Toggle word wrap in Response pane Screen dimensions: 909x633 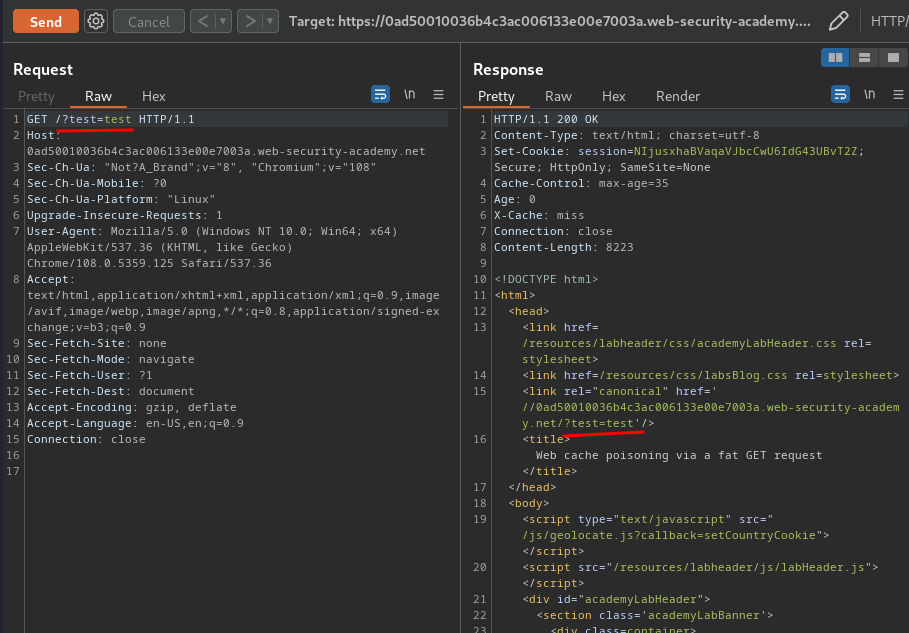(840, 94)
